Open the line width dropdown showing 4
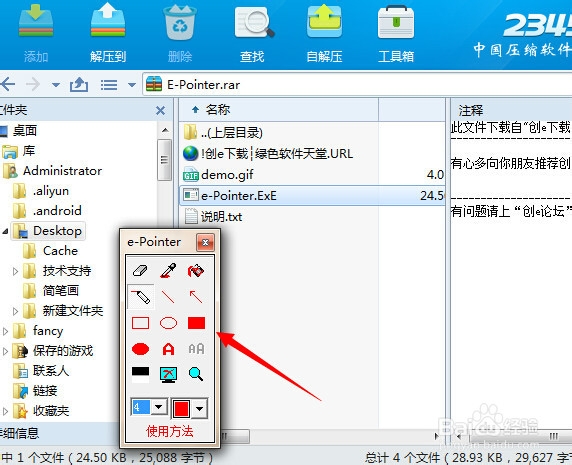572x465 pixels. pyautogui.click(x=159, y=407)
